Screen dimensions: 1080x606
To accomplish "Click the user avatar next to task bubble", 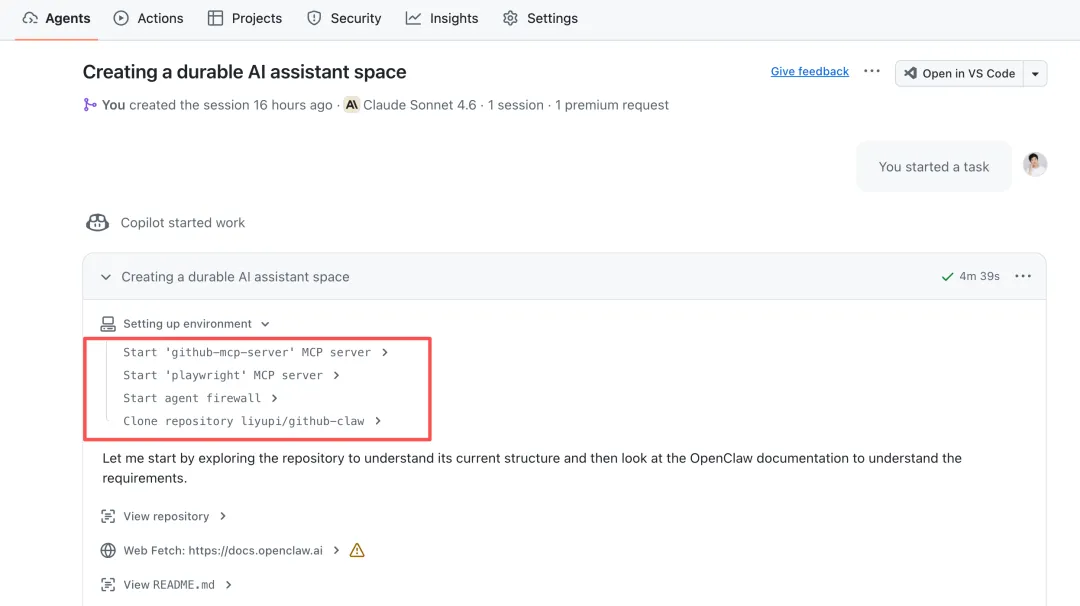I will coord(1035,165).
